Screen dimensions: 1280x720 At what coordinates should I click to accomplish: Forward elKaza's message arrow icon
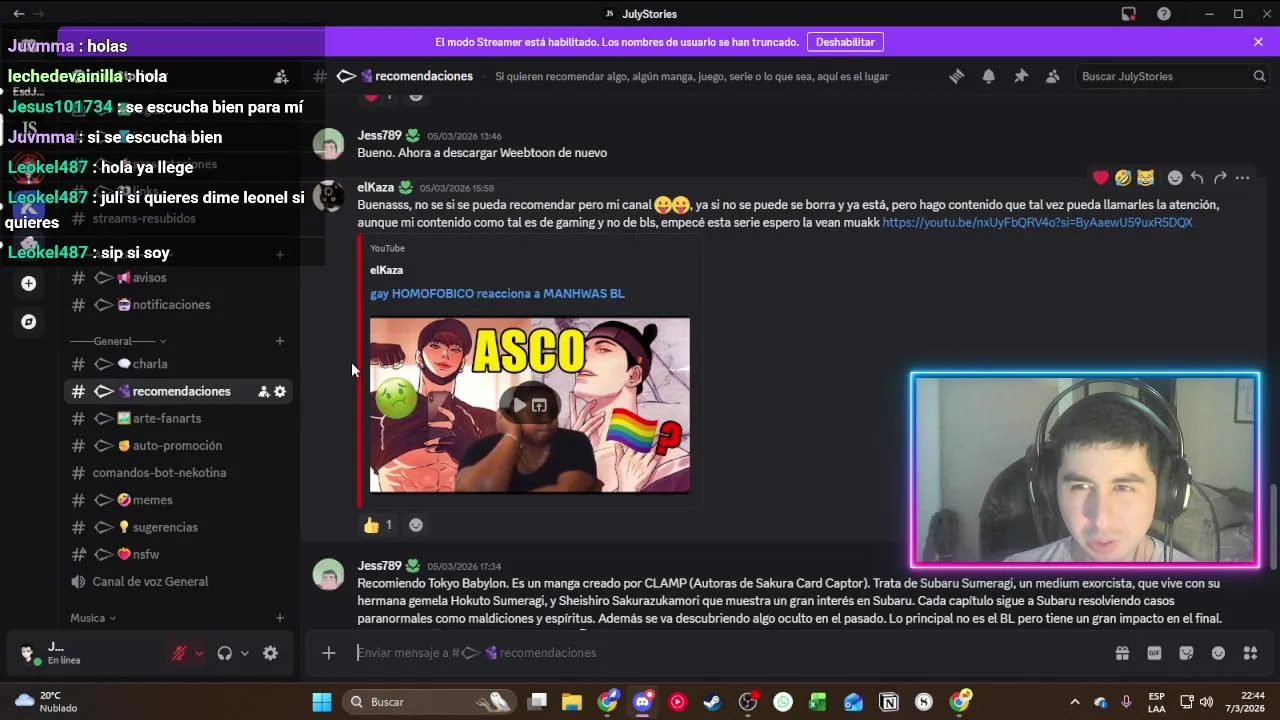pyautogui.click(x=1220, y=177)
